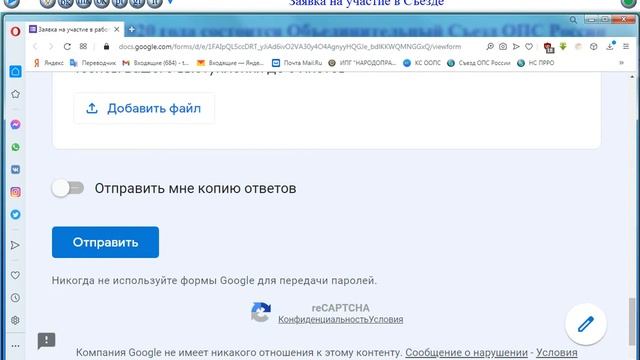Click the green download-arrow extension icon
The height and width of the screenshot is (360, 640).
point(563,47)
